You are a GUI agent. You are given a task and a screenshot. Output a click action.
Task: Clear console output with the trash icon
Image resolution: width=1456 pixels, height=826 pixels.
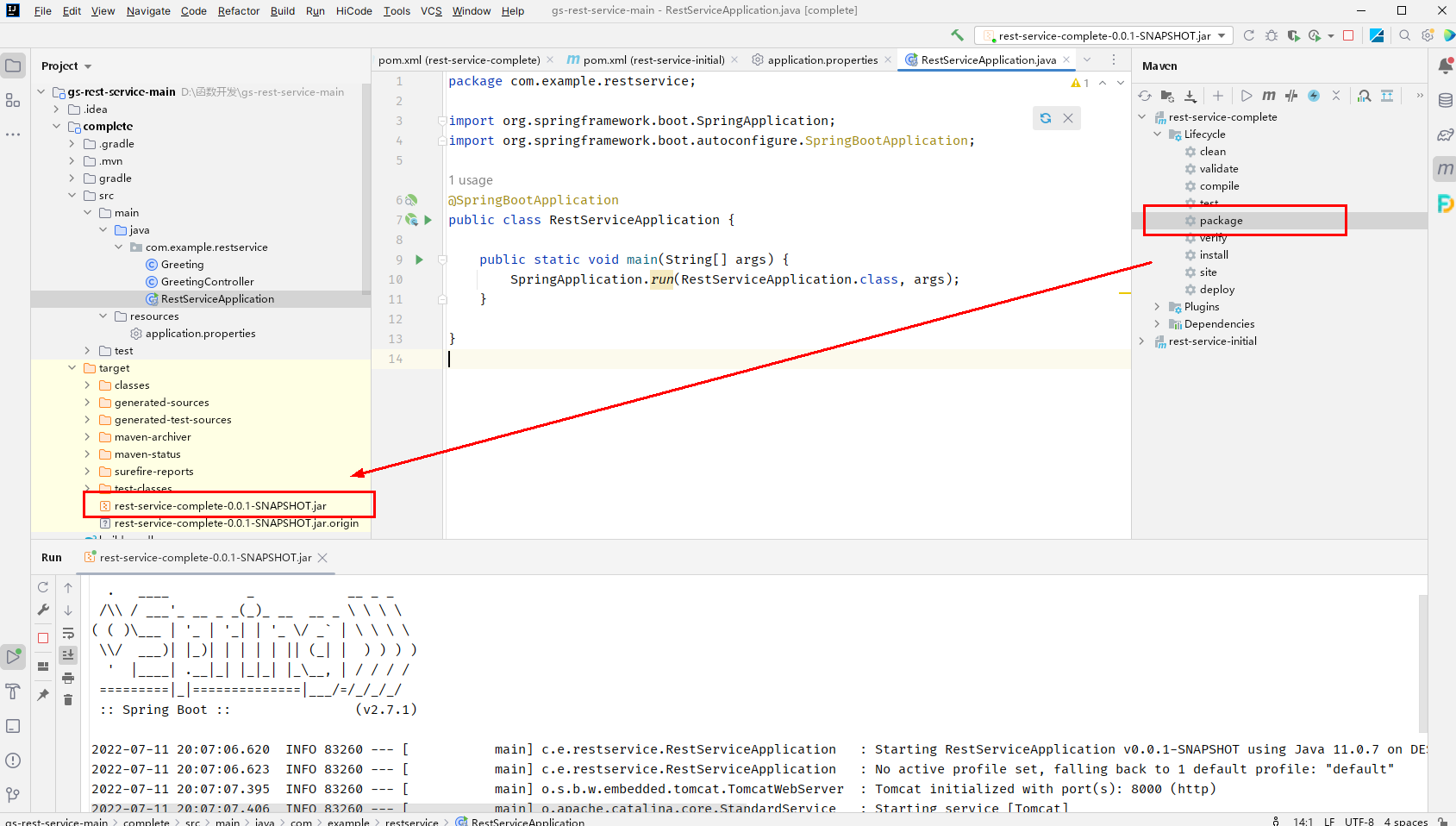click(68, 700)
